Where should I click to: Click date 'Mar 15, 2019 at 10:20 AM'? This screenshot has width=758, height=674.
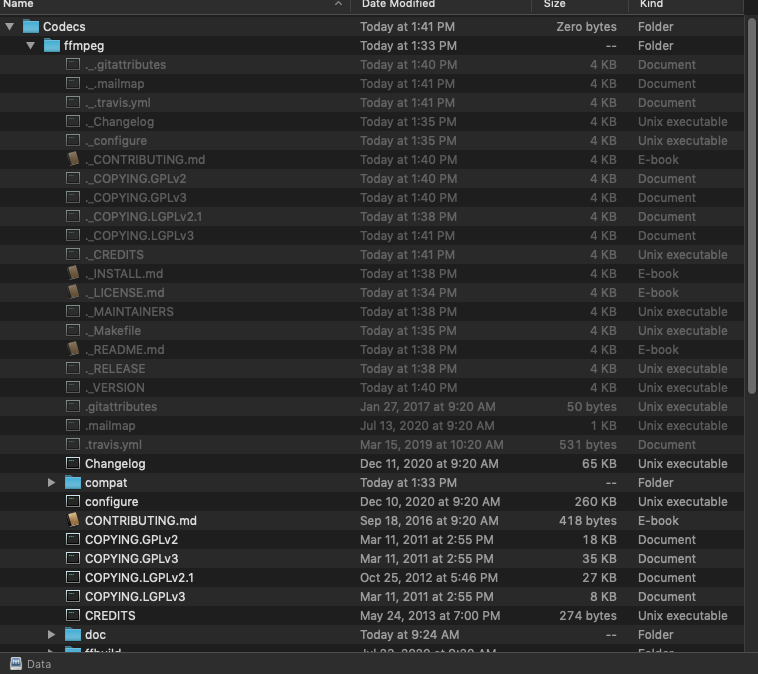pos(432,445)
